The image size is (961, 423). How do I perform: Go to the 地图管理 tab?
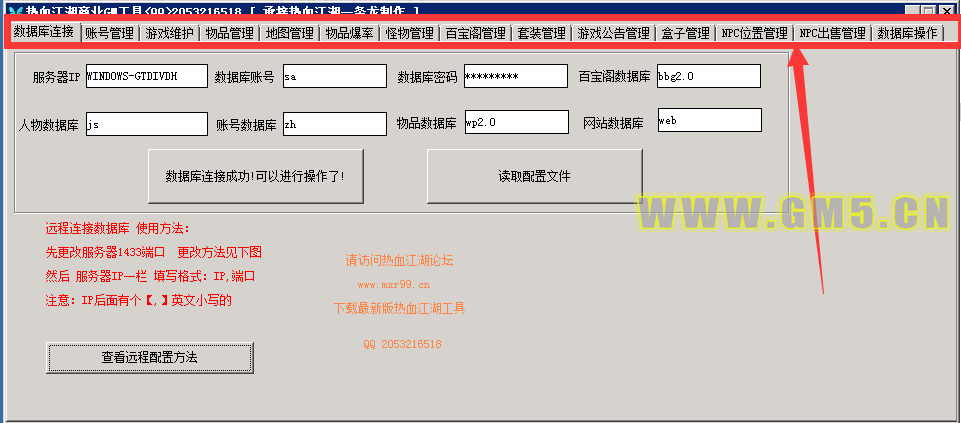point(289,33)
